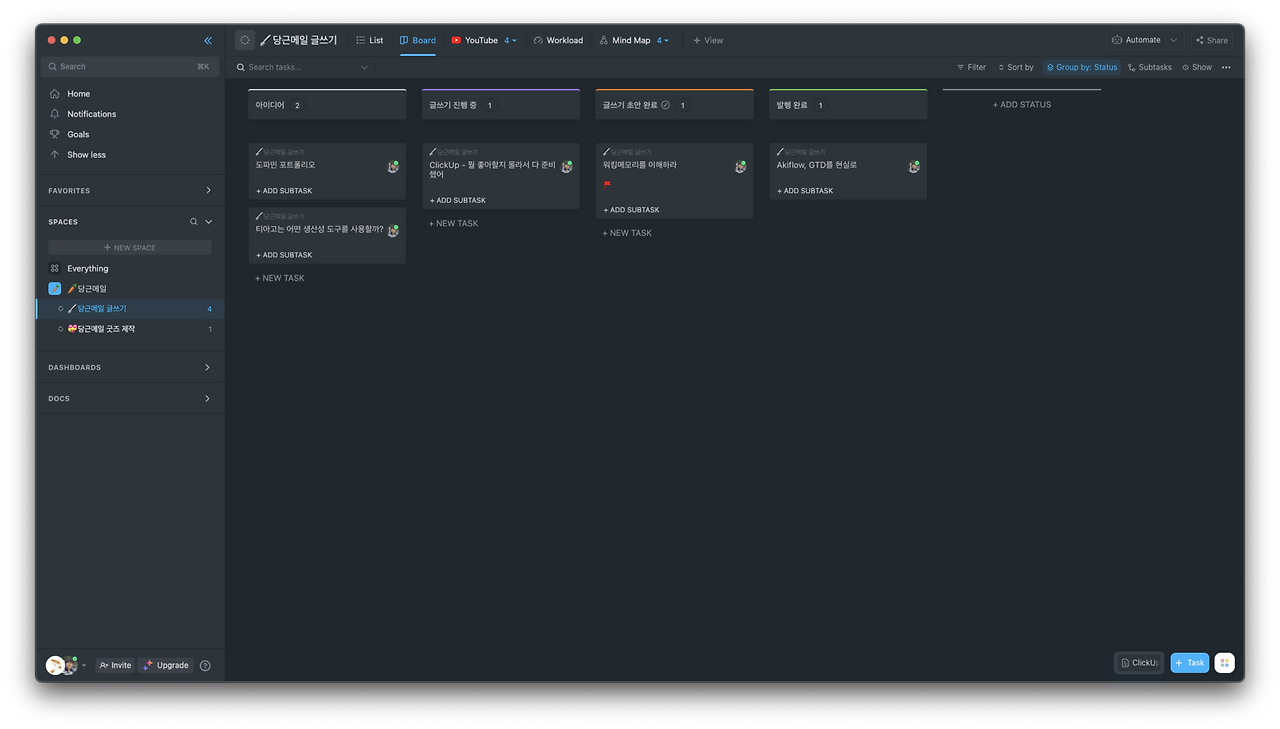This screenshot has width=1280, height=729.
Task: Expand the Favorites section
Action: tap(208, 190)
